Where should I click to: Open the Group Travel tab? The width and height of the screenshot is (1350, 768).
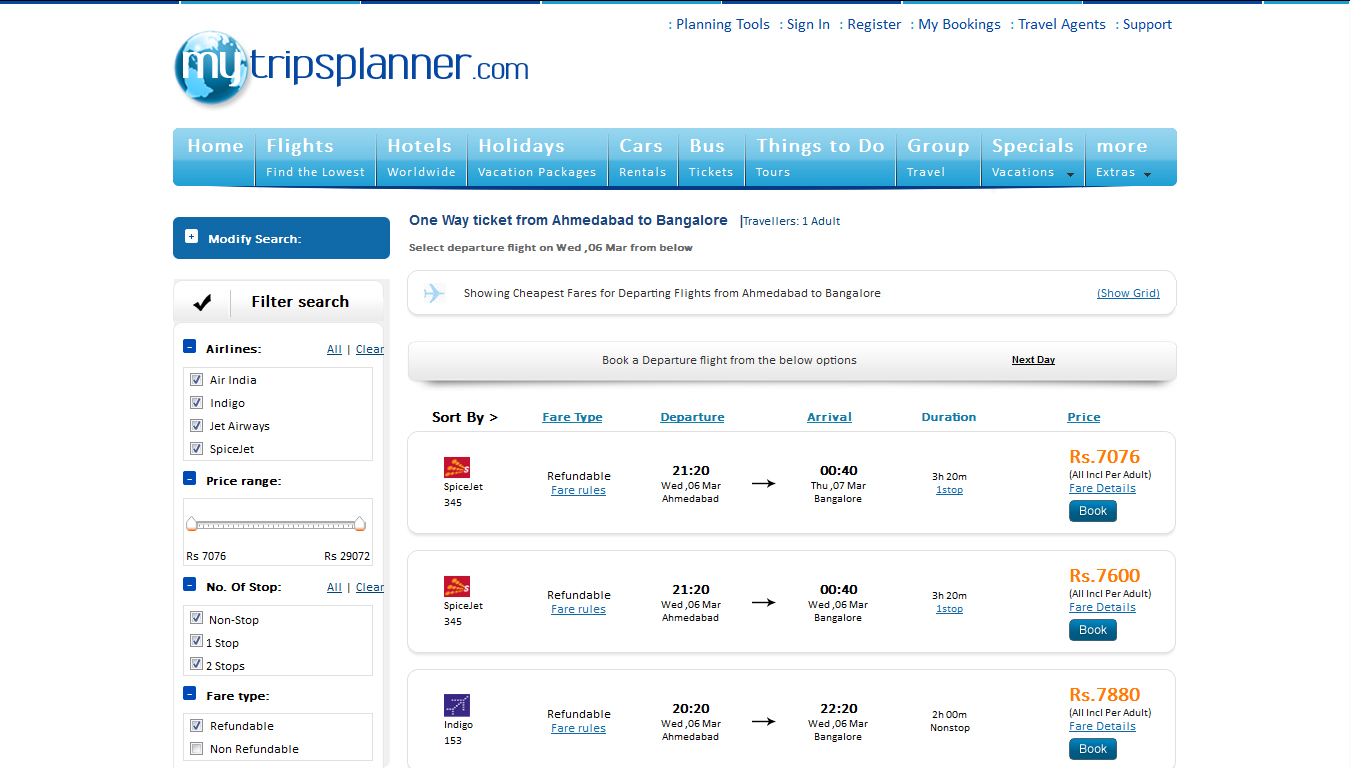coord(938,157)
